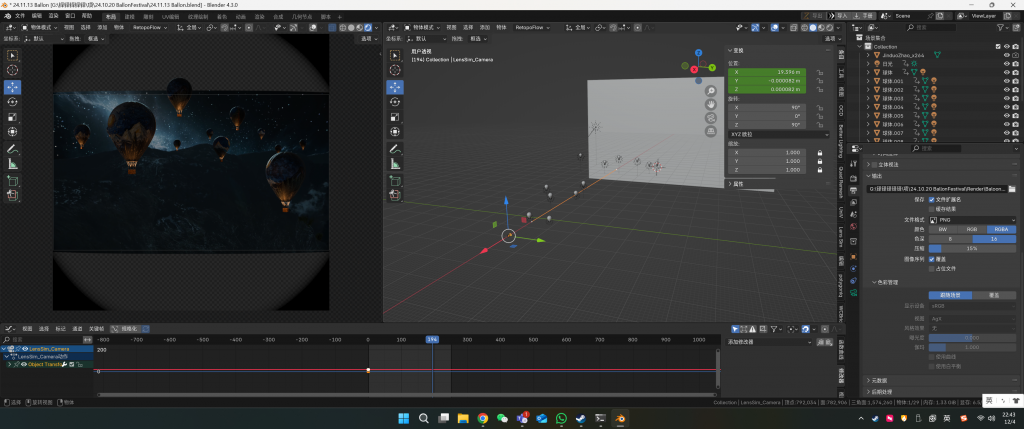
Task: Toggle the overwrite checkbox for image sequence
Action: click(x=932, y=259)
